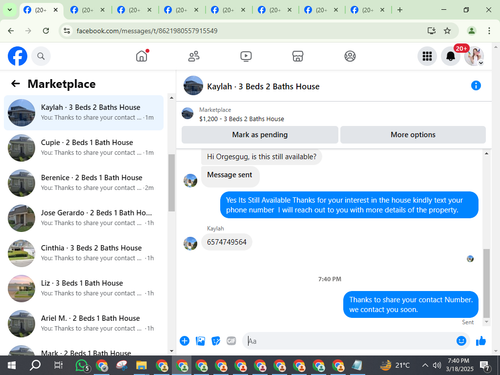This screenshot has height=375, width=500.
Task: Open the $1,200 3 Beds 2 Baths House listing
Action: [242, 119]
